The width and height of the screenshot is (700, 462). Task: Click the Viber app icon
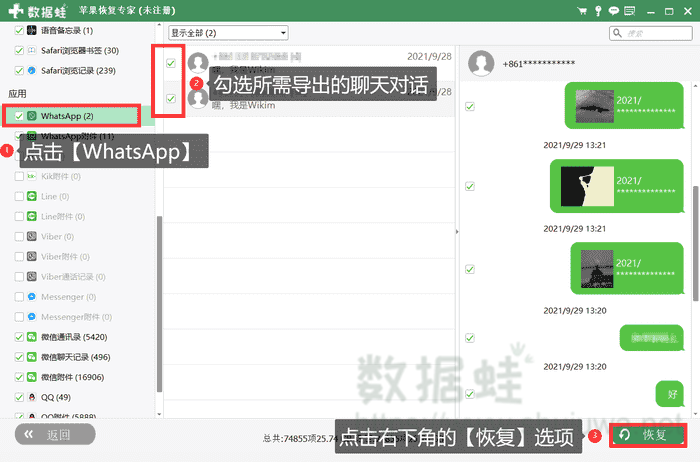(32, 237)
